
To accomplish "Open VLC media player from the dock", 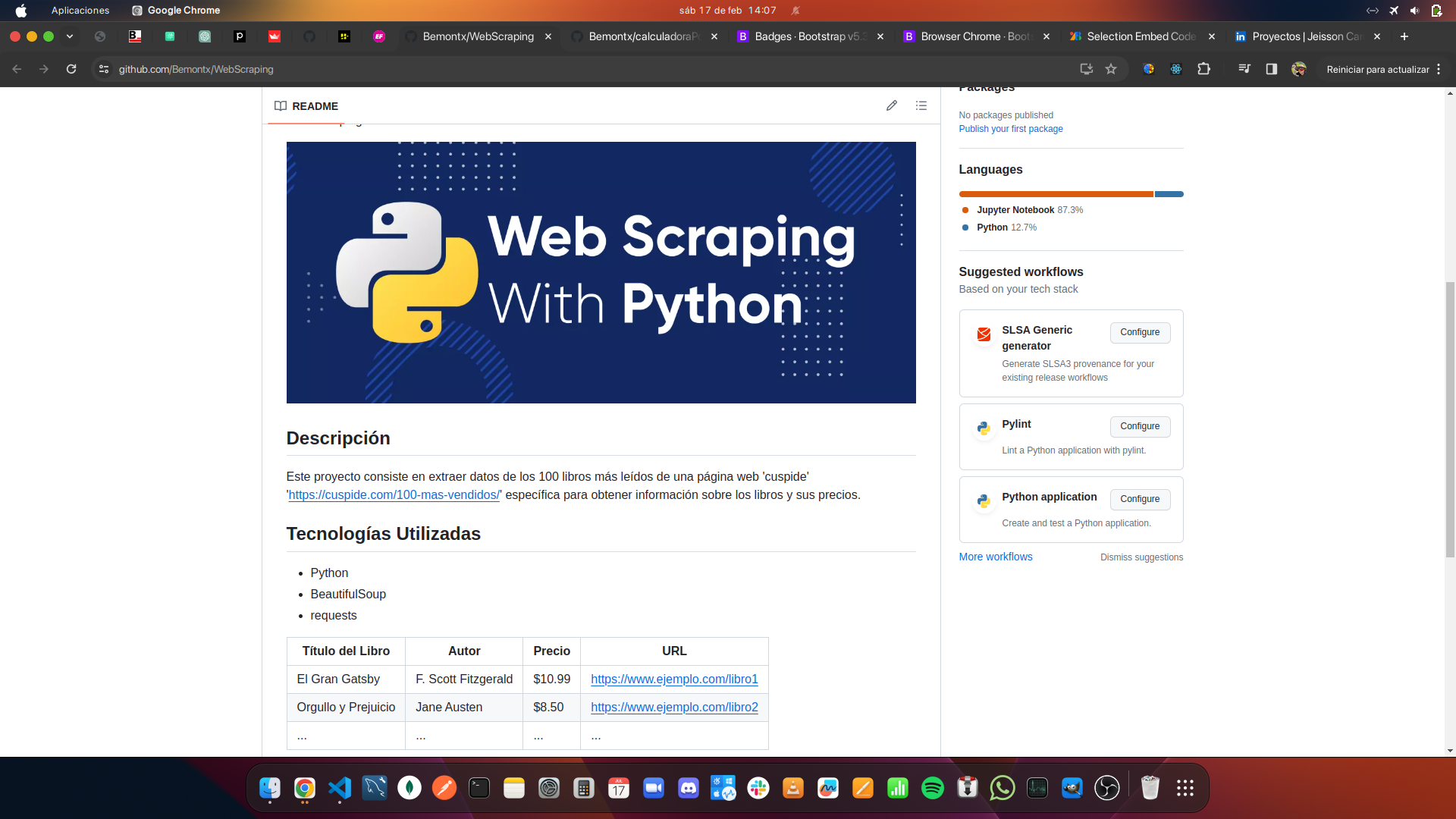I will pos(793,788).
